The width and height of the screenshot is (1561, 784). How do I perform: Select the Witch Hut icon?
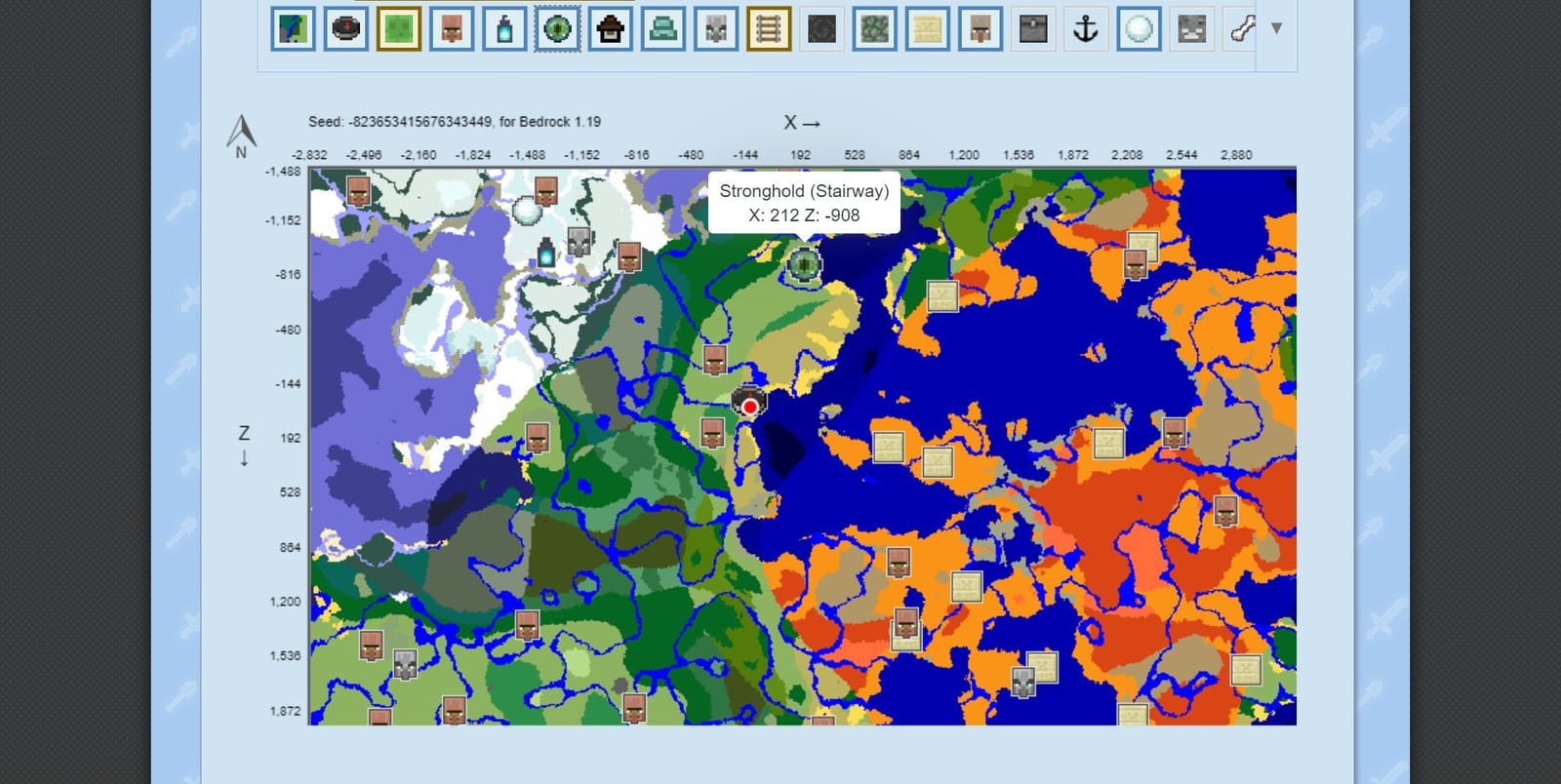pyautogui.click(x=610, y=29)
